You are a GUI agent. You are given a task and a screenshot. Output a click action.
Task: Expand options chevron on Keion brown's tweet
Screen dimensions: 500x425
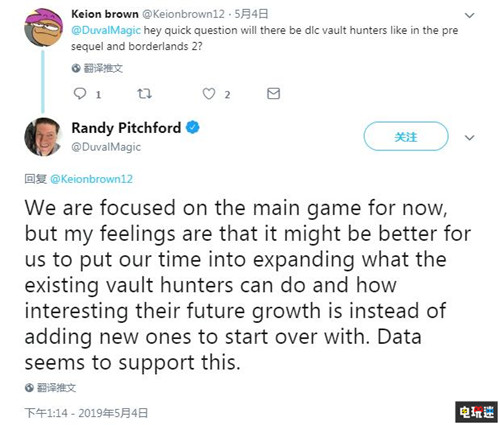(469, 15)
